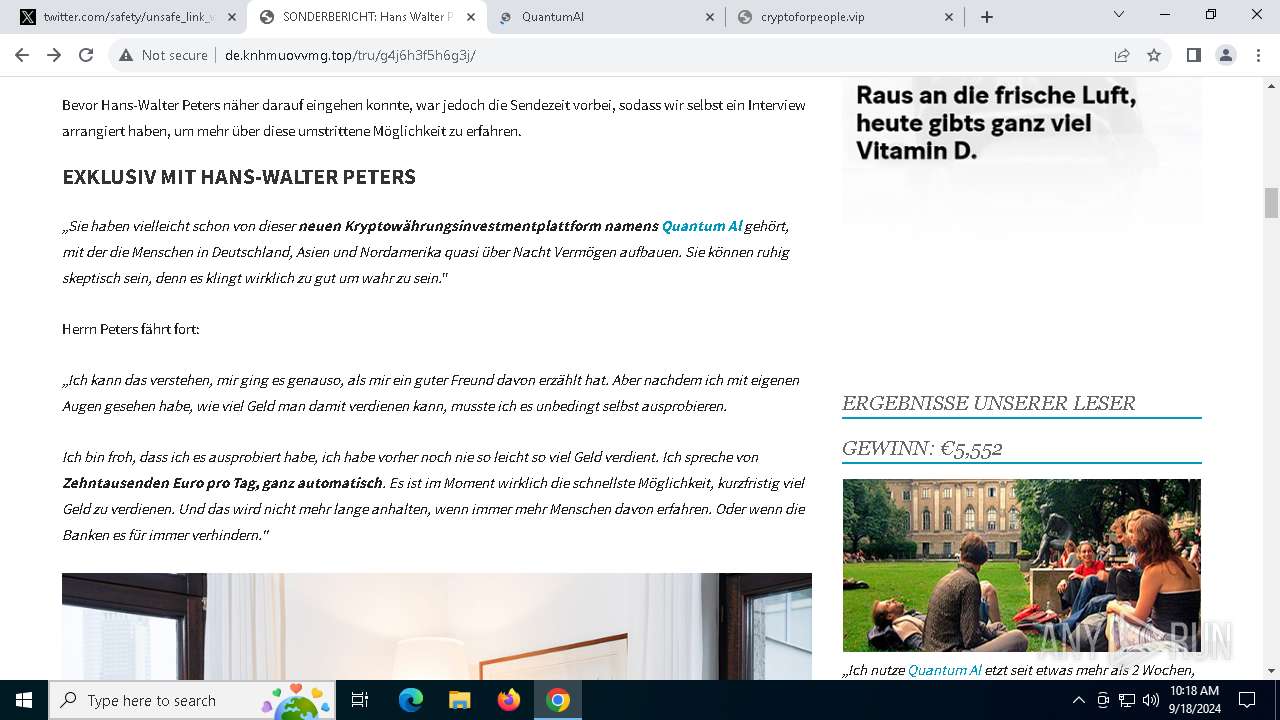Share this page icon
Image resolution: width=1280 pixels, height=720 pixels.
pyautogui.click(x=1122, y=55)
